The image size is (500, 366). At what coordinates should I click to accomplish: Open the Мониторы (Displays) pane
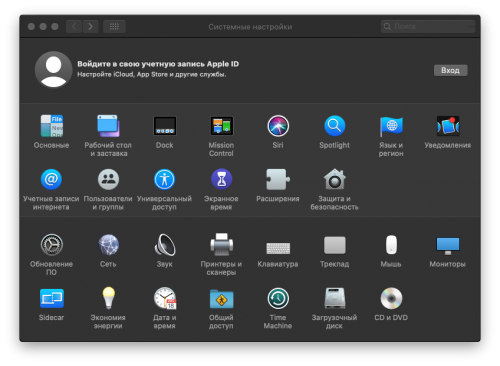point(448,246)
